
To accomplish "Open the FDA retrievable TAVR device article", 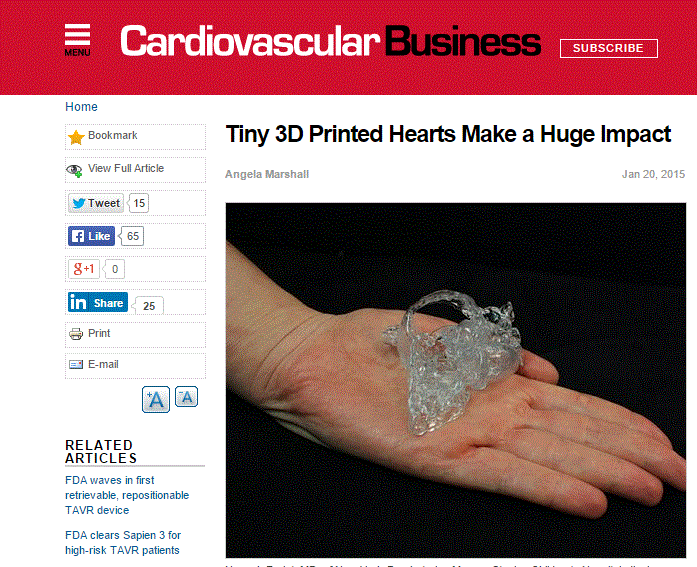I will [x=127, y=495].
